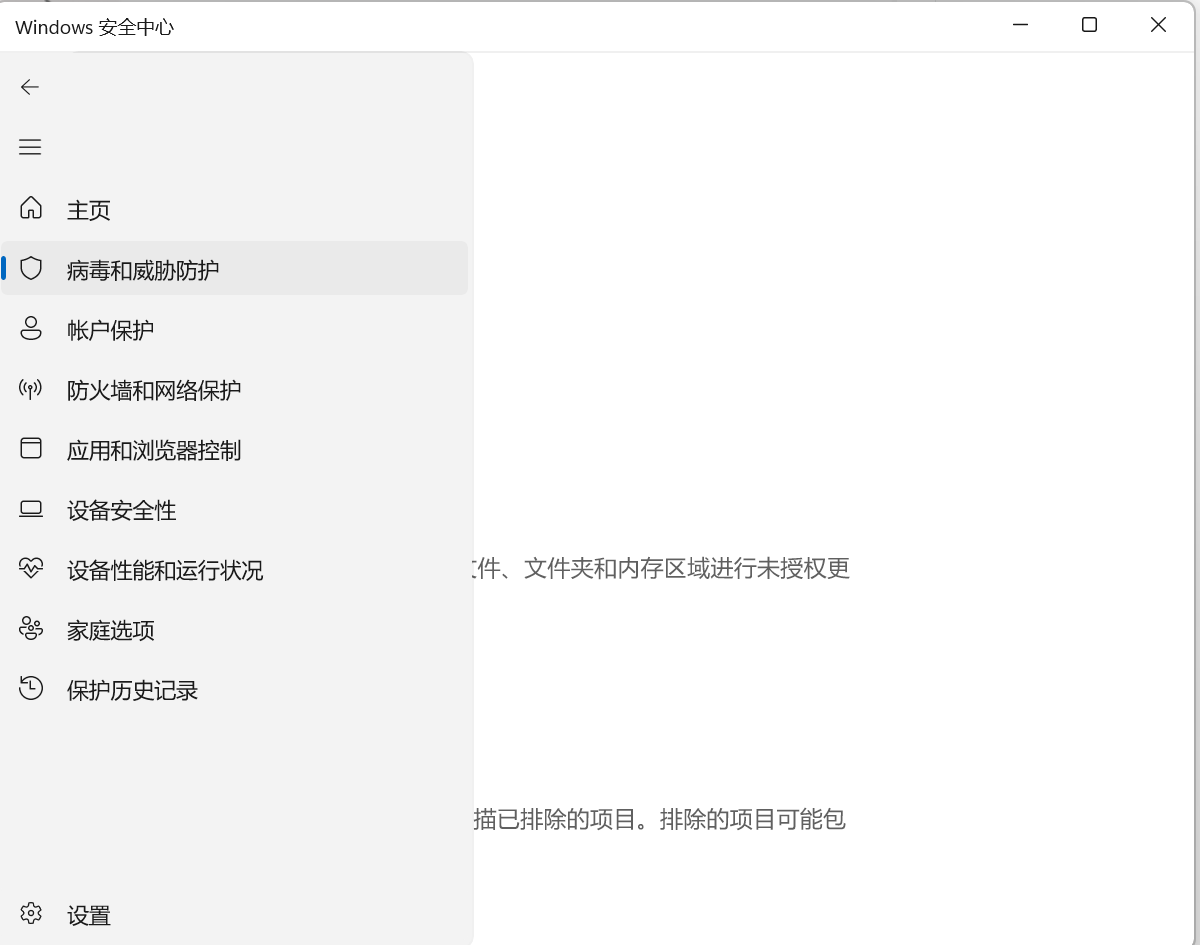This screenshot has width=1200, height=945.
Task: Click the family icon for 家庭选项
Action: tap(31, 628)
